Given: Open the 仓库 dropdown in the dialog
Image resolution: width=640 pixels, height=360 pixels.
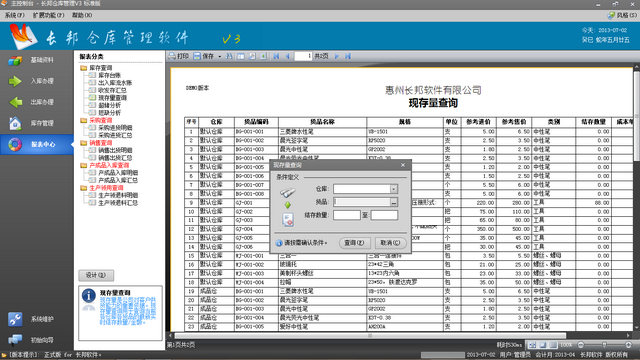Looking at the screenshot, I should click(x=393, y=189).
